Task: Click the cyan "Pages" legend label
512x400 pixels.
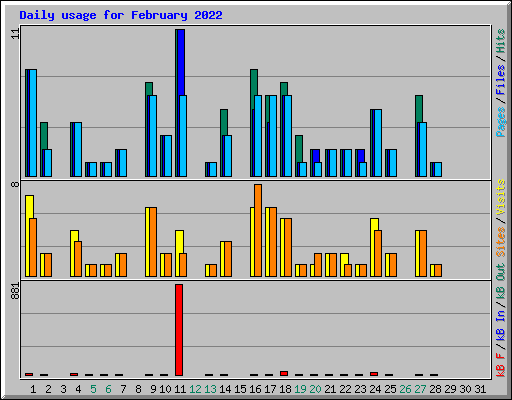Action: click(x=500, y=122)
